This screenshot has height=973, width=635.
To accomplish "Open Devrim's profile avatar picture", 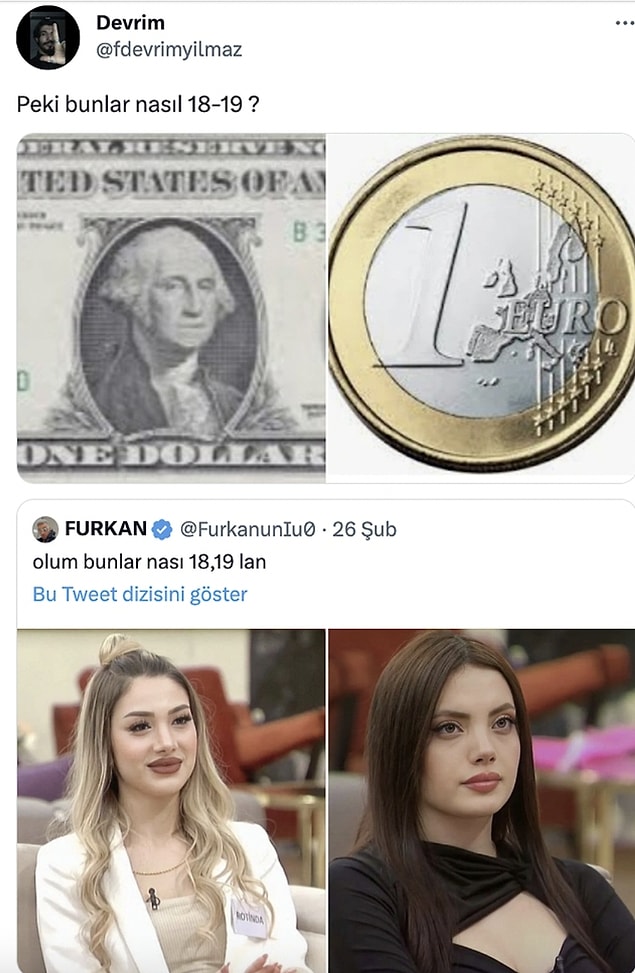I will 48,37.
